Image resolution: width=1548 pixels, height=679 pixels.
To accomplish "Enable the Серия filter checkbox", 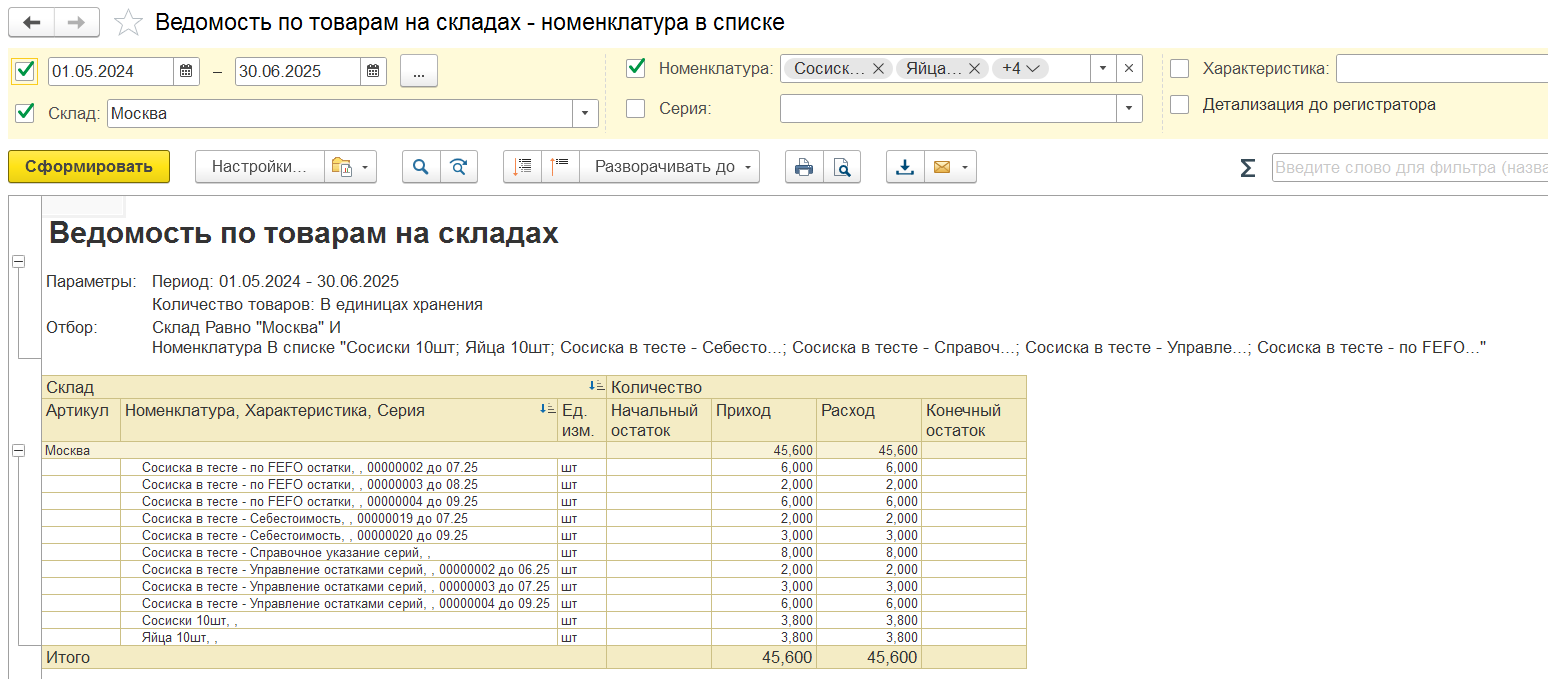I will pyautogui.click(x=635, y=108).
